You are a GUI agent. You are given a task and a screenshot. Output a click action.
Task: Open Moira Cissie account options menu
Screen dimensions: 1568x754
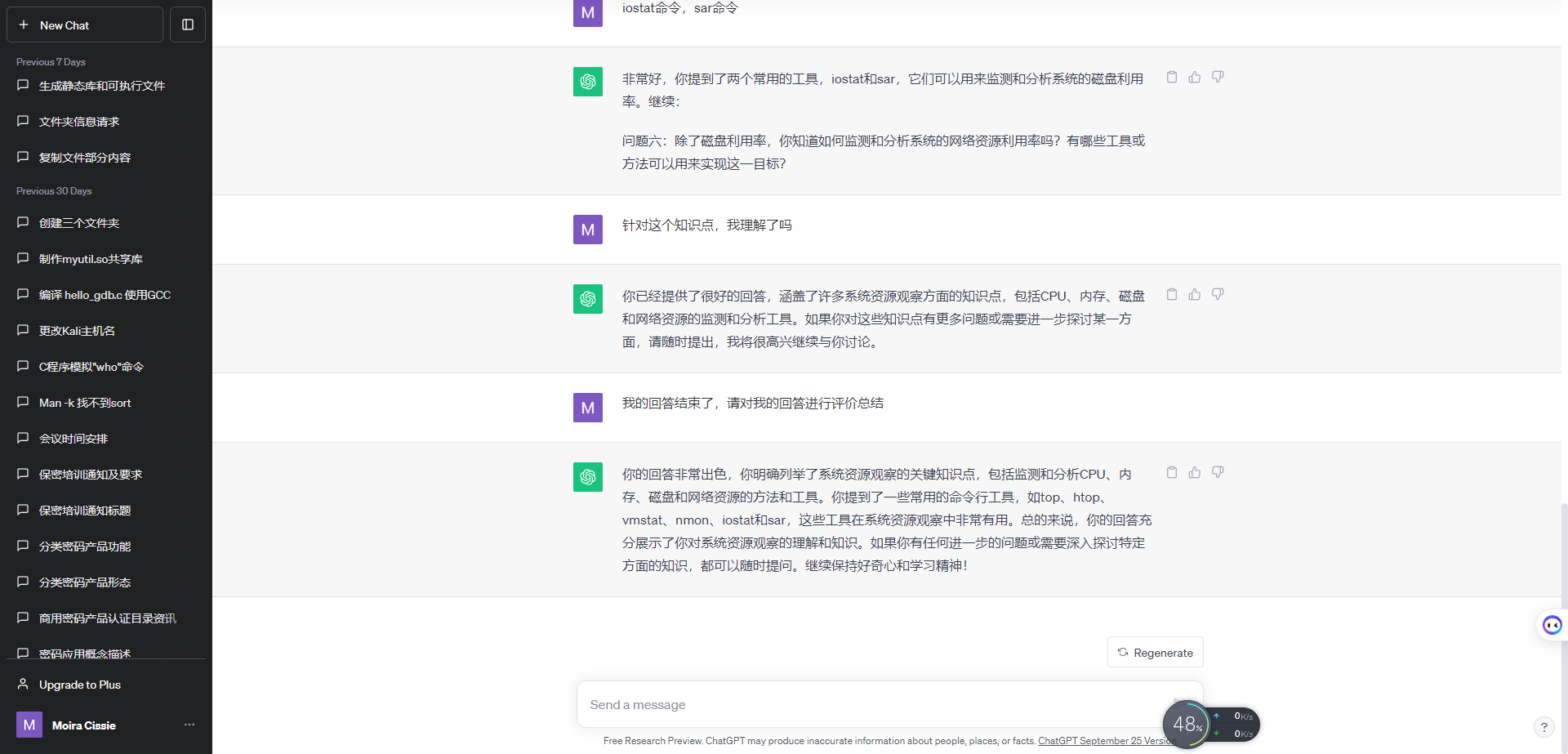[x=189, y=725]
